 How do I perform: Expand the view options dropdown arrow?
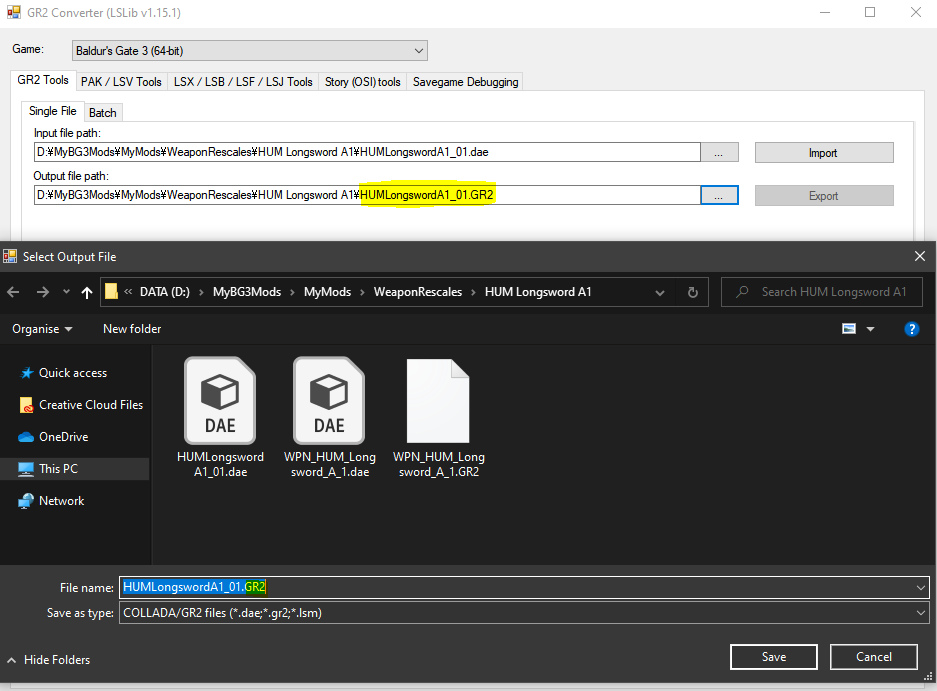pyautogui.click(x=871, y=329)
